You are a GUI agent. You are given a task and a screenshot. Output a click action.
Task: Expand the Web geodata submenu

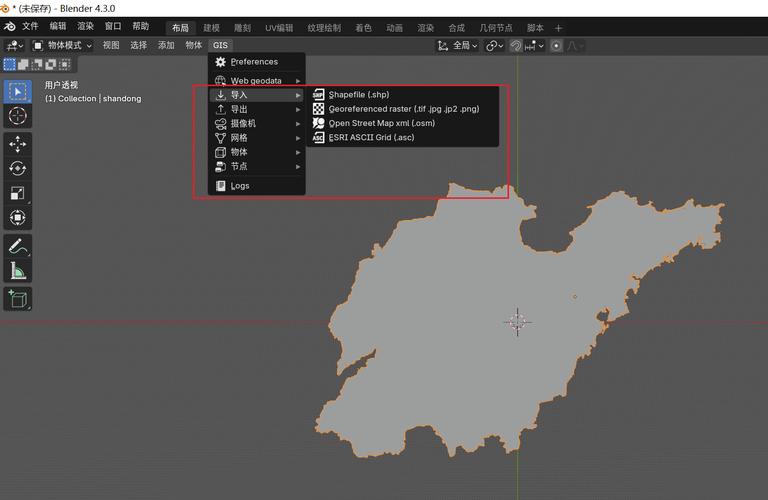[x=257, y=80]
